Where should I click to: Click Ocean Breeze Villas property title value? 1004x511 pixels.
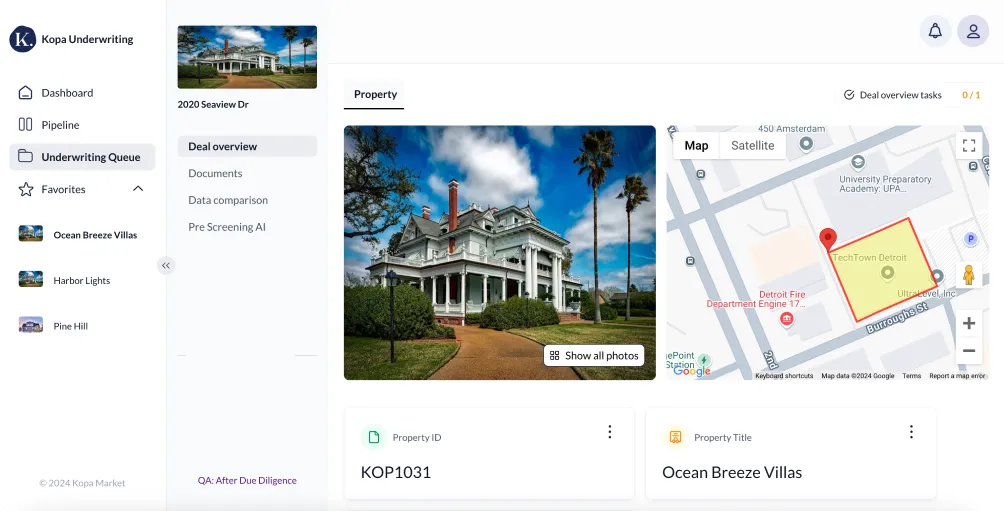click(732, 473)
